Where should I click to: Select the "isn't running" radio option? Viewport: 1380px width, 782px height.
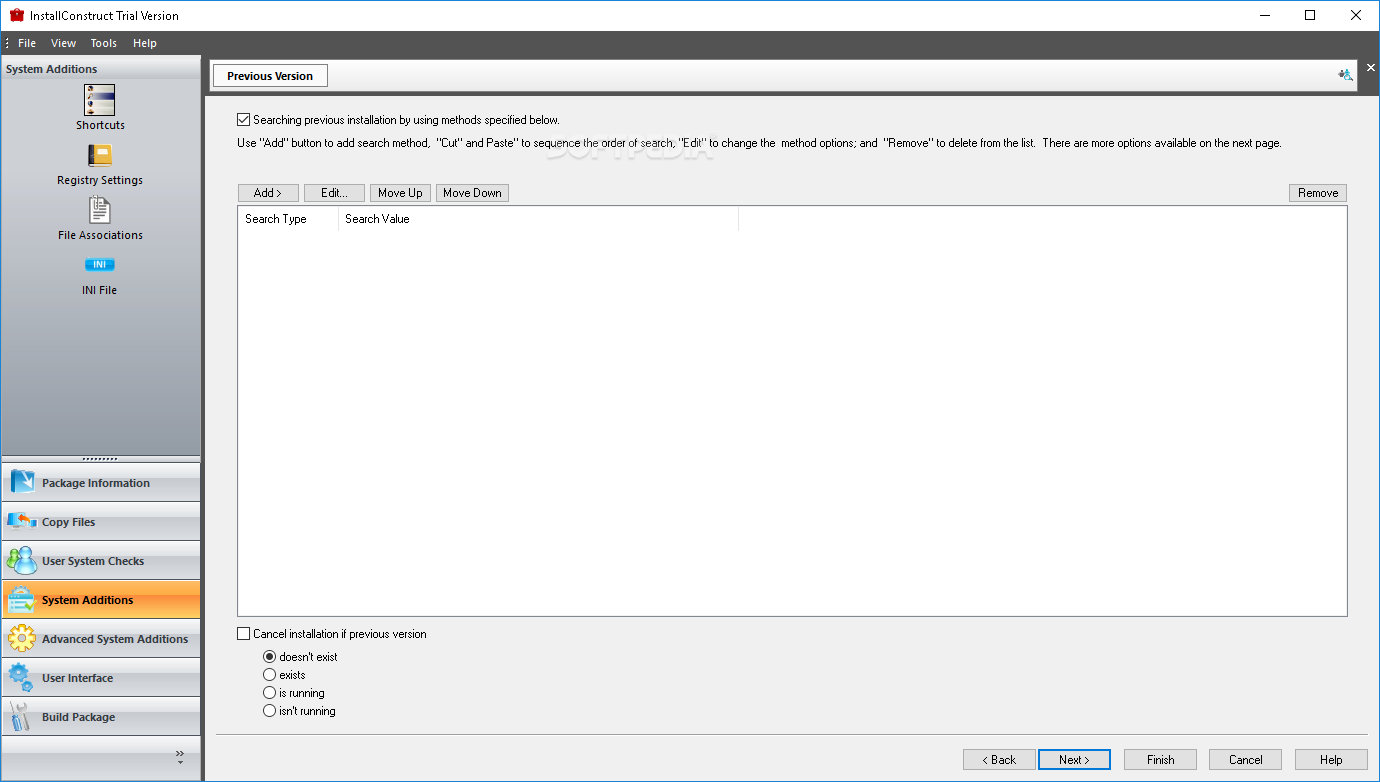coord(269,711)
